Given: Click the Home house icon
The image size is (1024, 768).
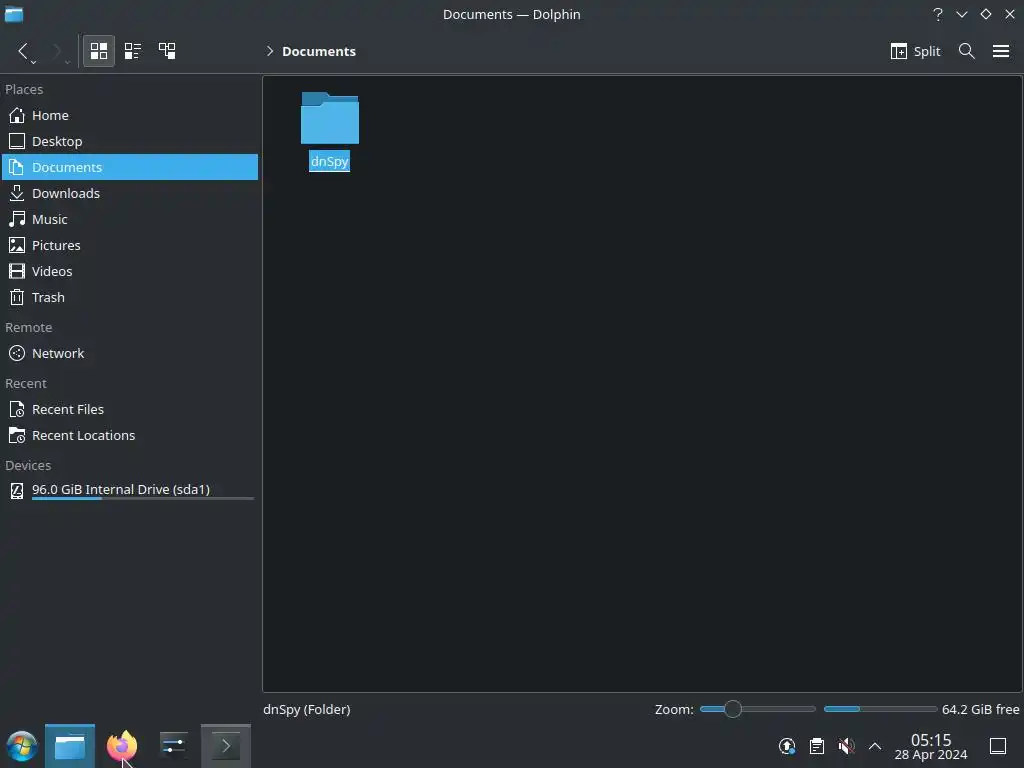Looking at the screenshot, I should [17, 115].
